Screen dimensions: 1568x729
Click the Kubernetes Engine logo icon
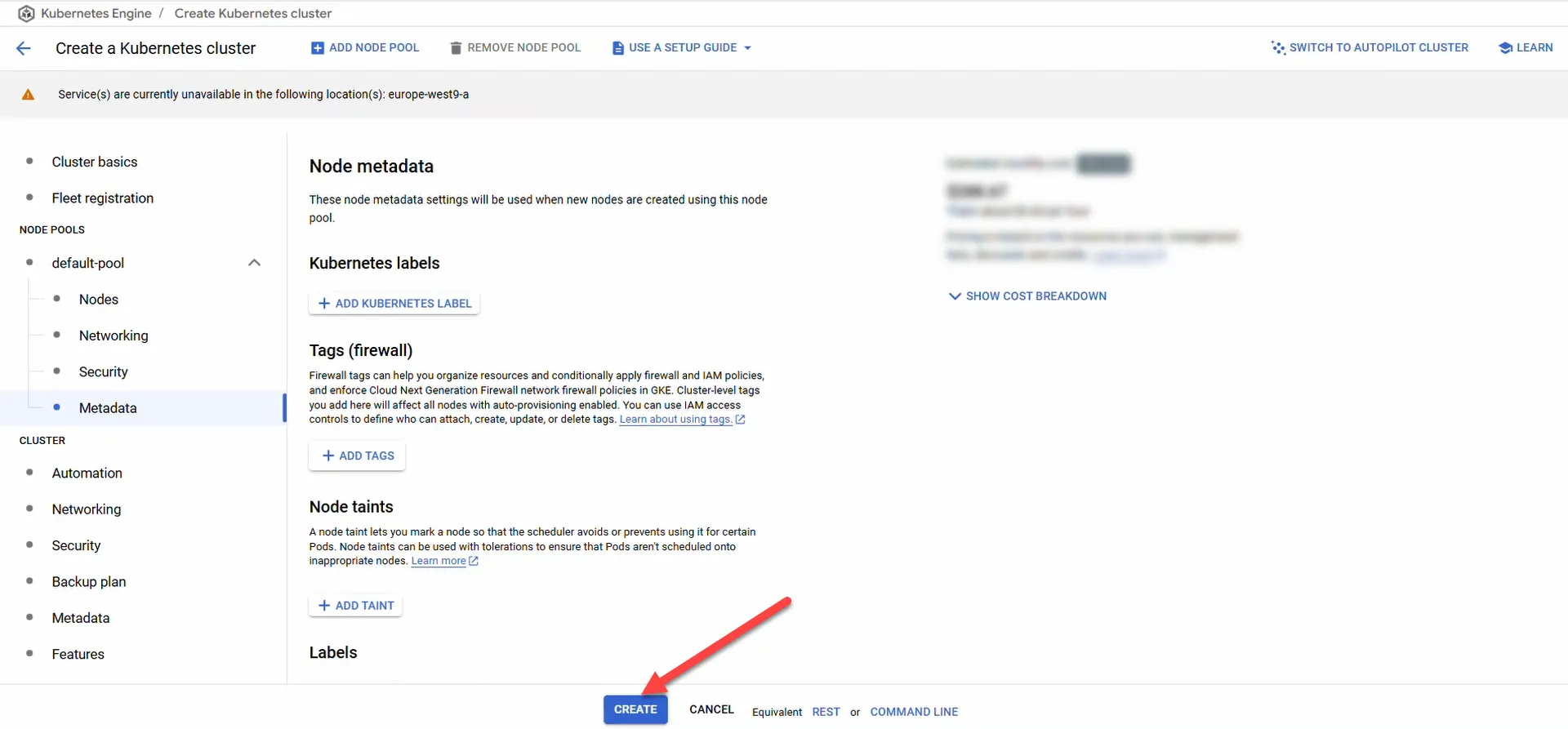[x=26, y=13]
